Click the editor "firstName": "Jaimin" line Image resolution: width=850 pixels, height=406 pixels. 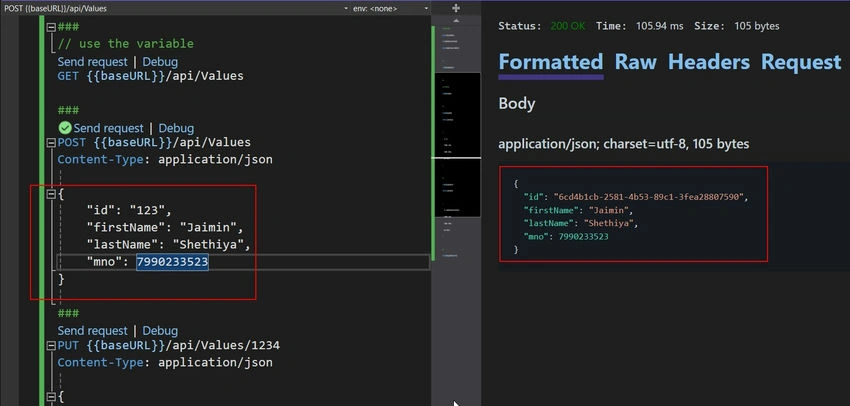165,228
